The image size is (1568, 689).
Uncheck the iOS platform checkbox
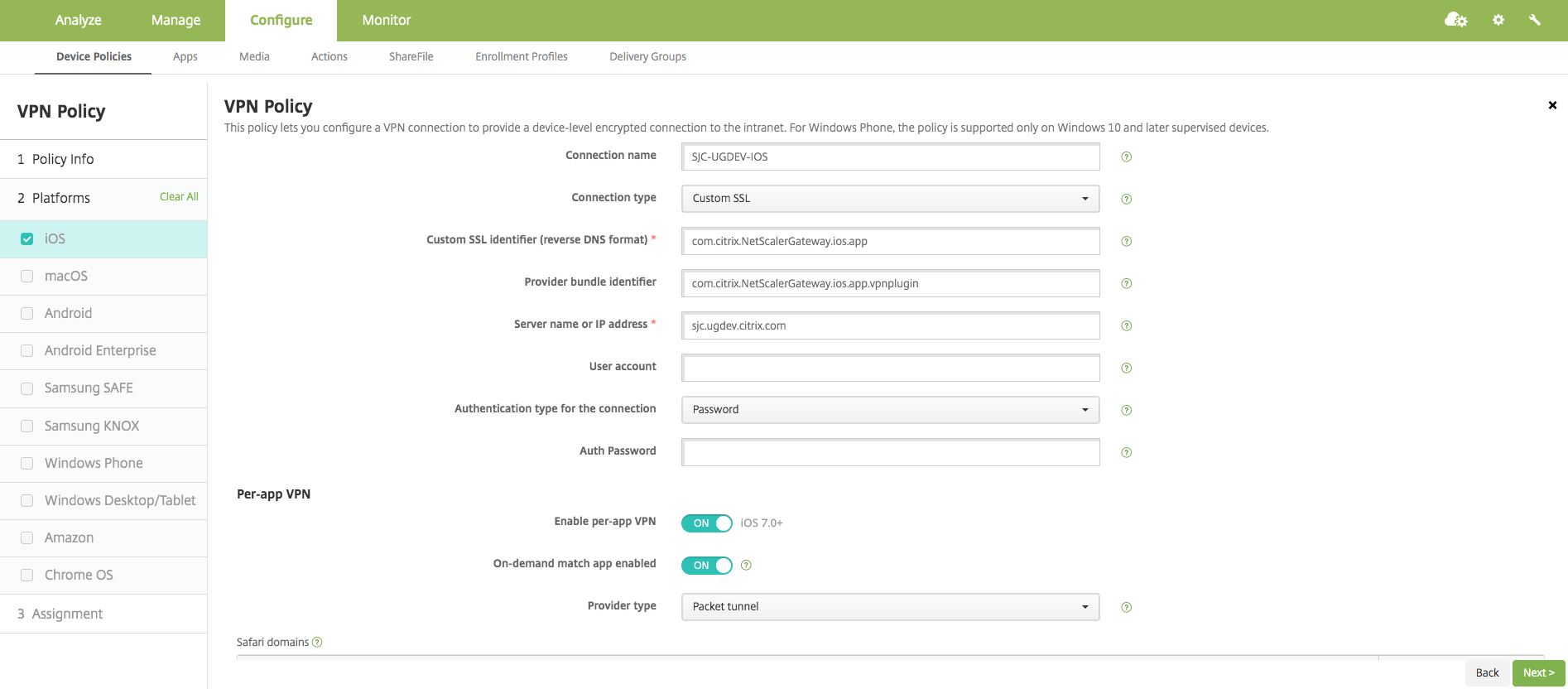(x=27, y=239)
